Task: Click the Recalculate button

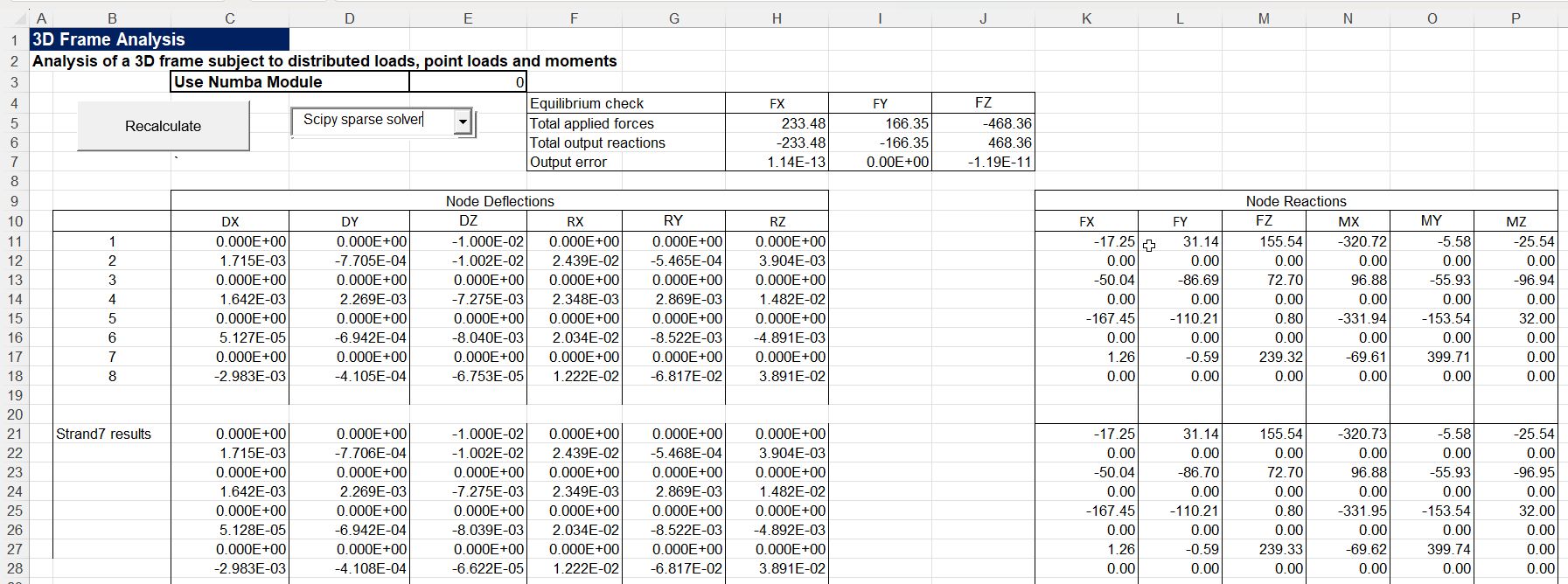Action: [164, 126]
